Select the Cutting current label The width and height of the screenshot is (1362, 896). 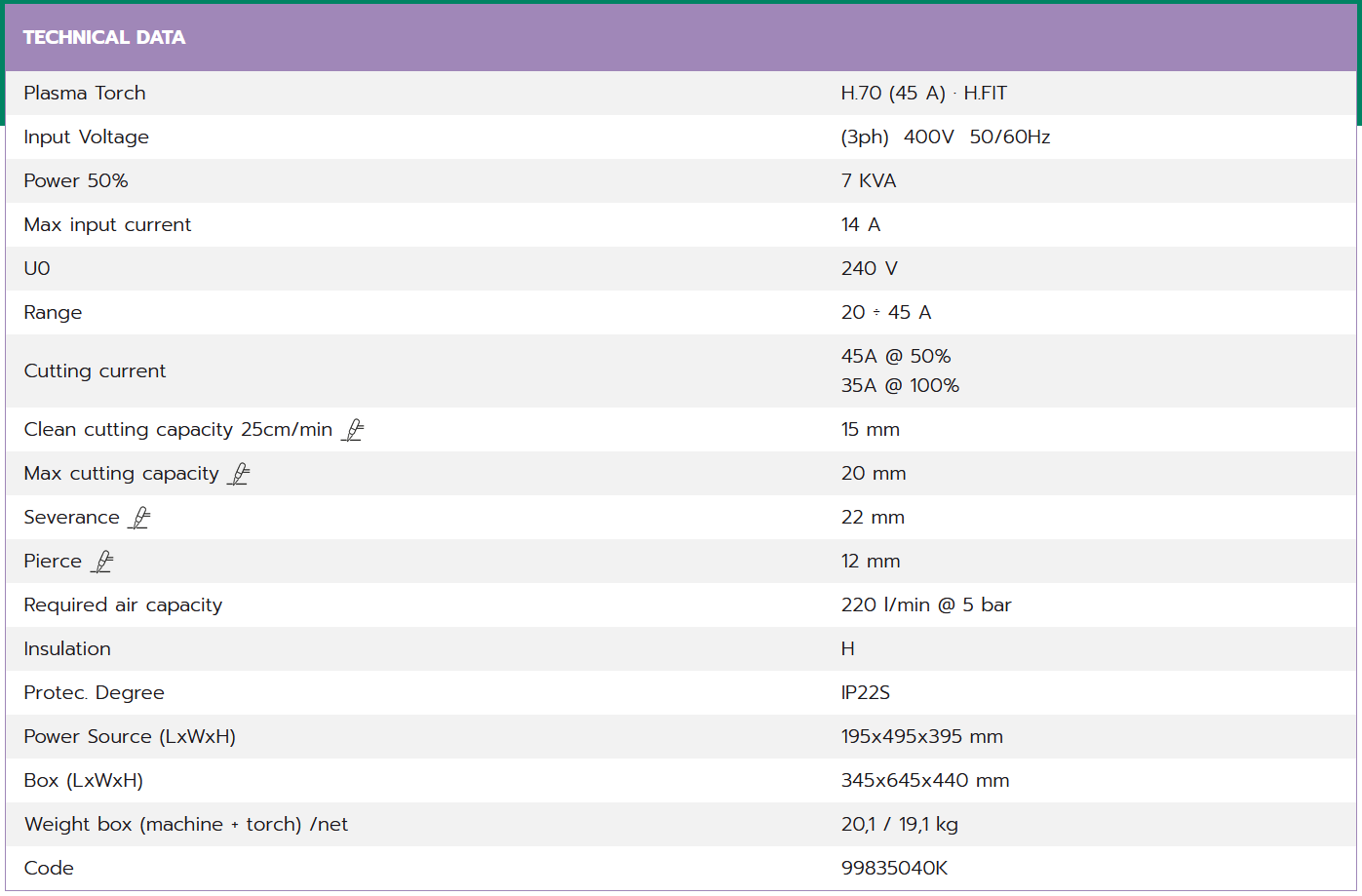click(95, 371)
